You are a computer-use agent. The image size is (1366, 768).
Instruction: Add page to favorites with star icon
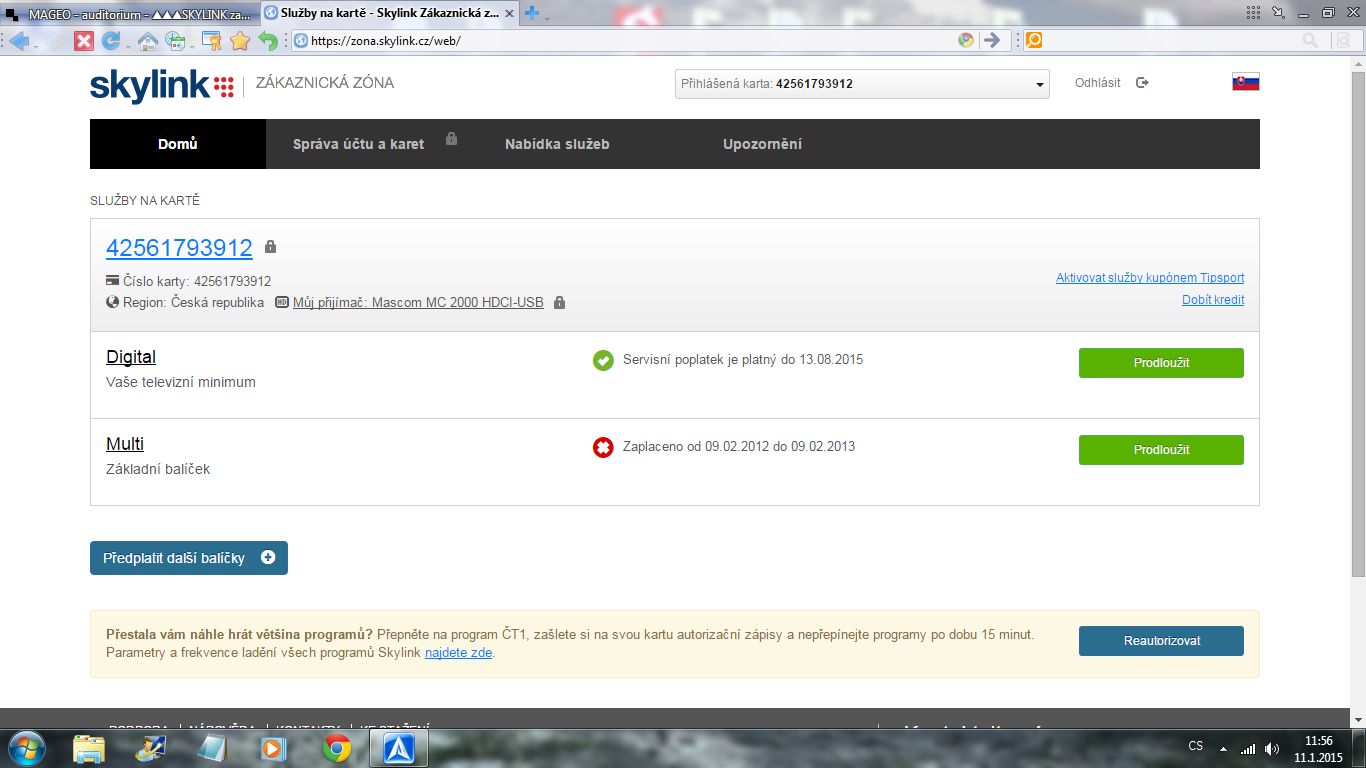click(x=240, y=41)
